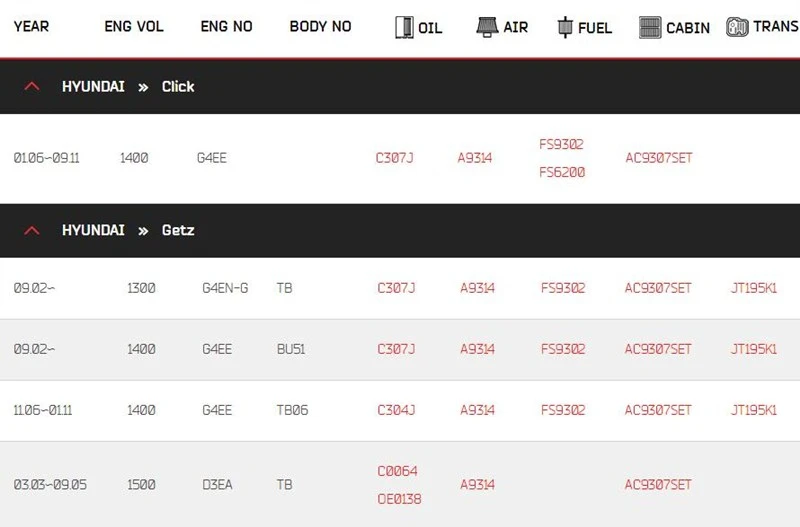The width and height of the screenshot is (800, 527).
Task: Click the Getz model name in header bar
Action: (178, 231)
